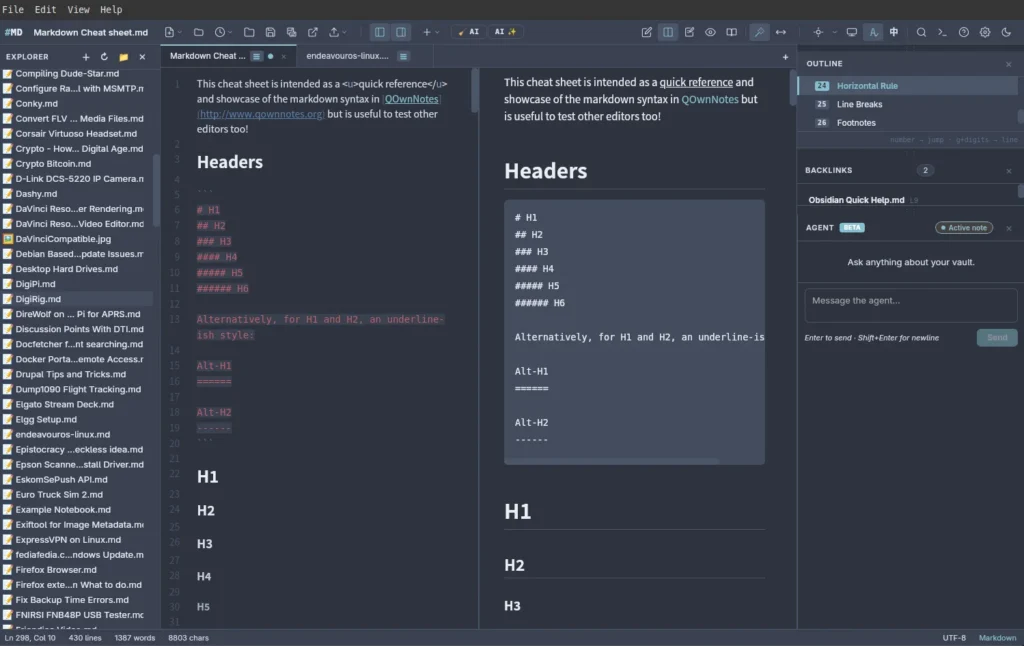Close the Outline panel
This screenshot has height=646, width=1024.
pyautogui.click(x=1008, y=64)
